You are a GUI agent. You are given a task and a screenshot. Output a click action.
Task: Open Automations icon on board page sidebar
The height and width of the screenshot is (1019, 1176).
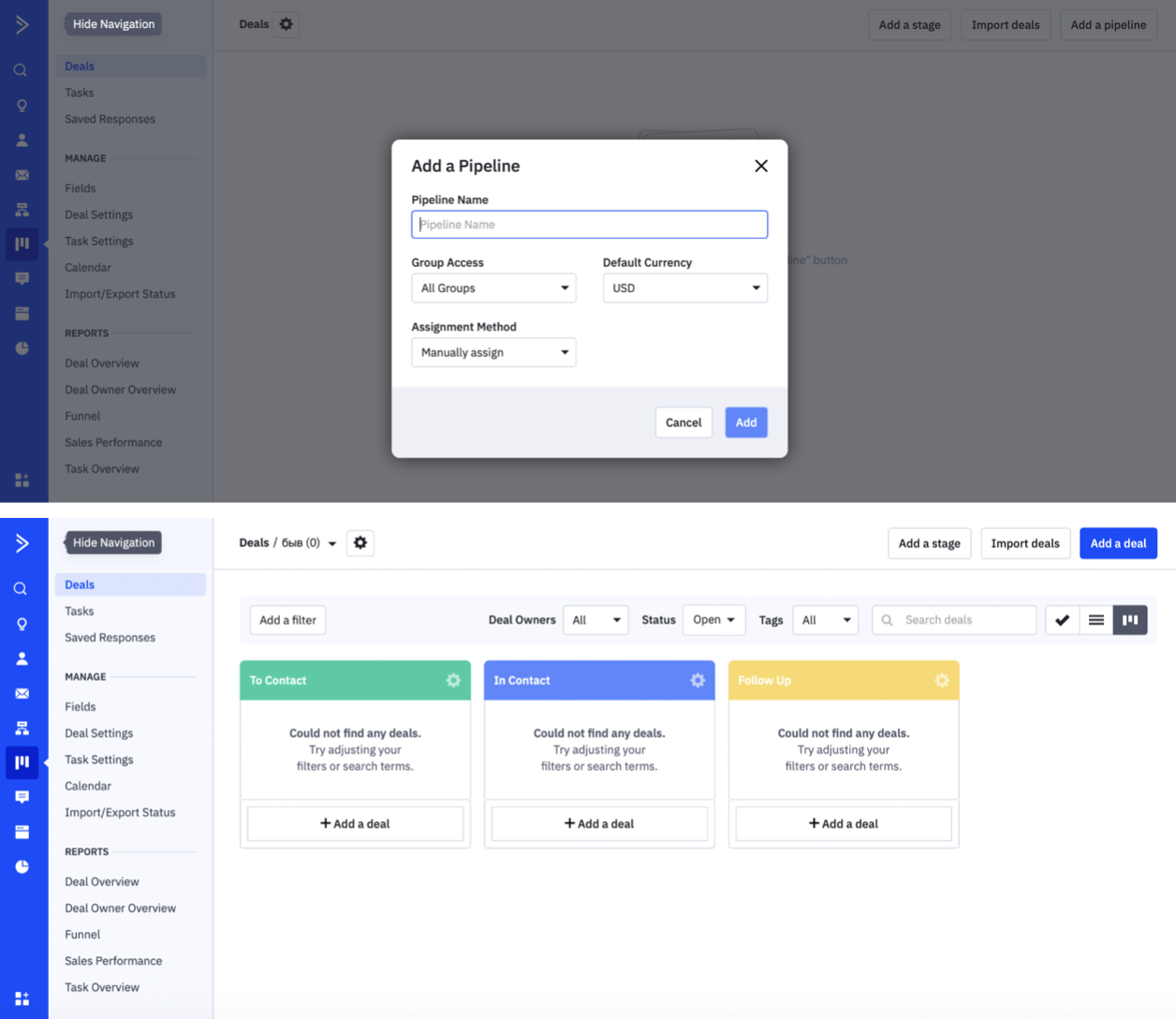tap(22, 729)
